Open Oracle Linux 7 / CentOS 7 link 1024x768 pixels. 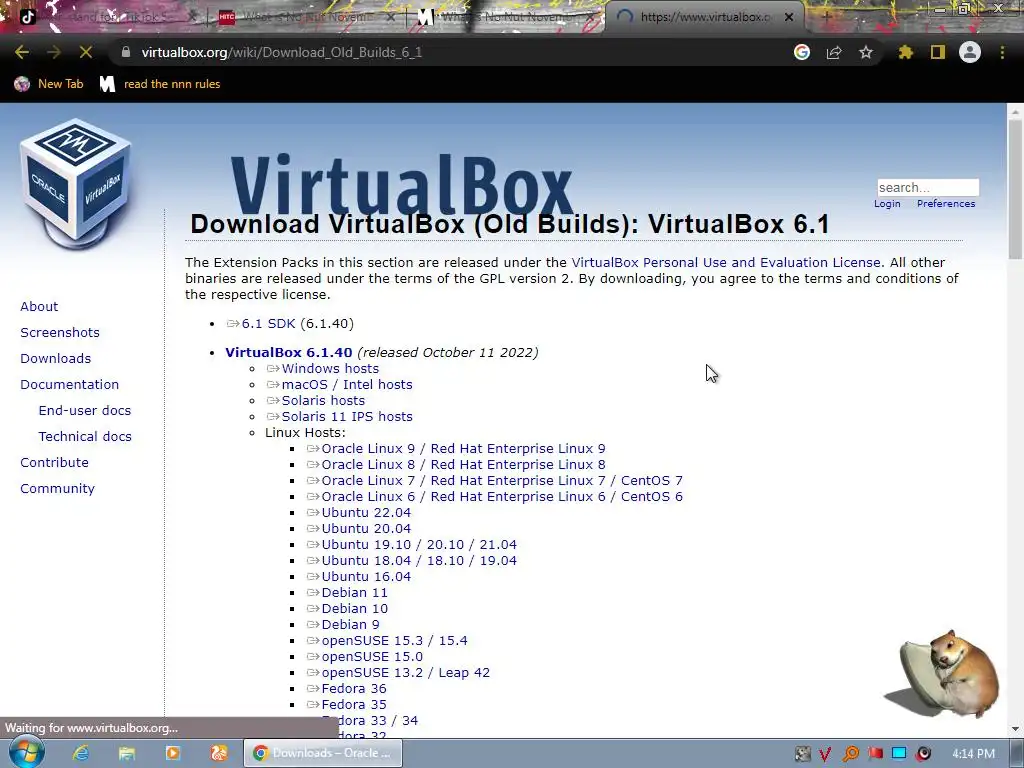(x=502, y=481)
